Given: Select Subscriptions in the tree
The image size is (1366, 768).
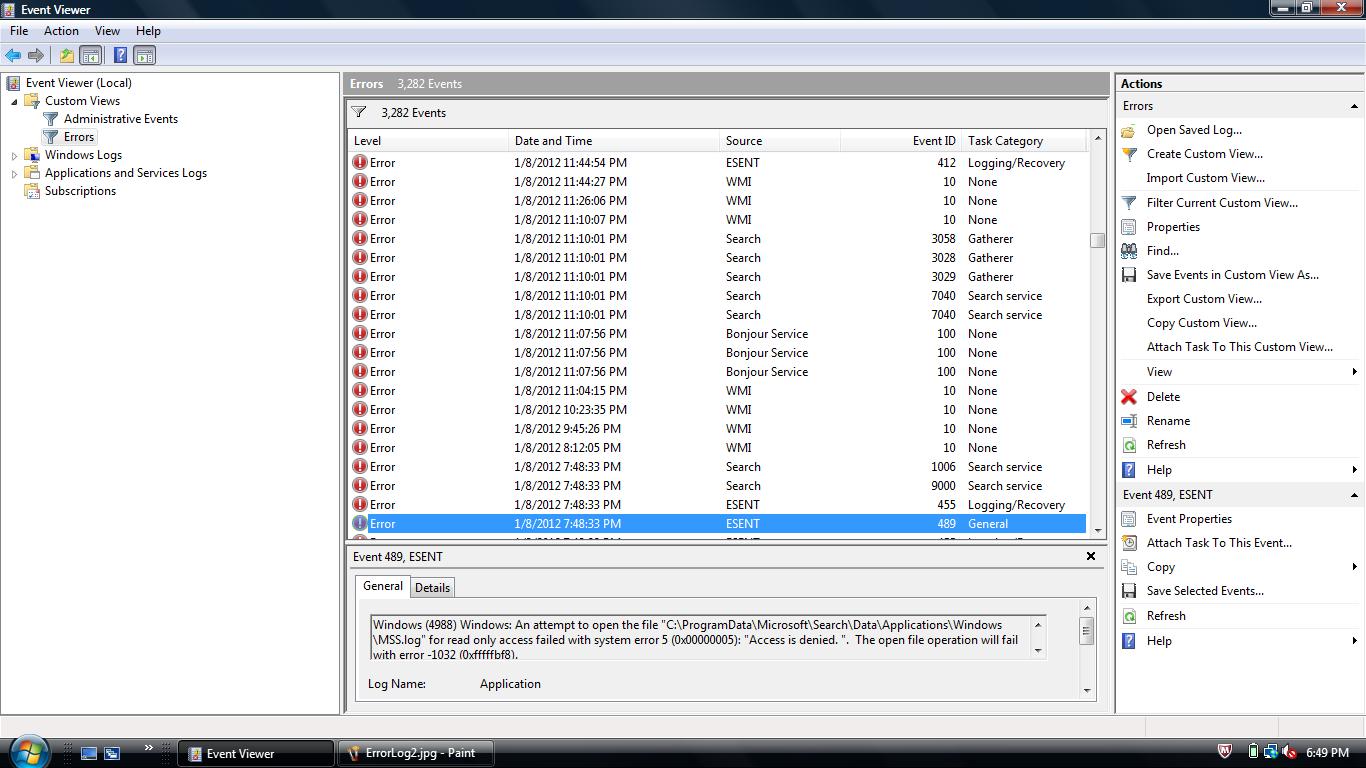Looking at the screenshot, I should tap(80, 191).
